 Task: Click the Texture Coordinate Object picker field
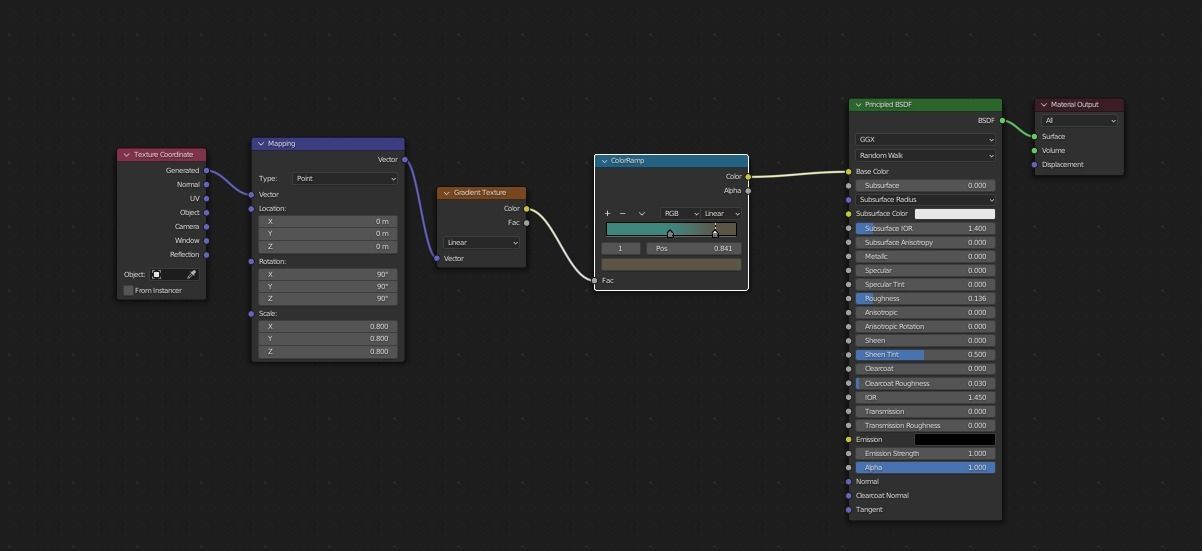click(x=174, y=274)
